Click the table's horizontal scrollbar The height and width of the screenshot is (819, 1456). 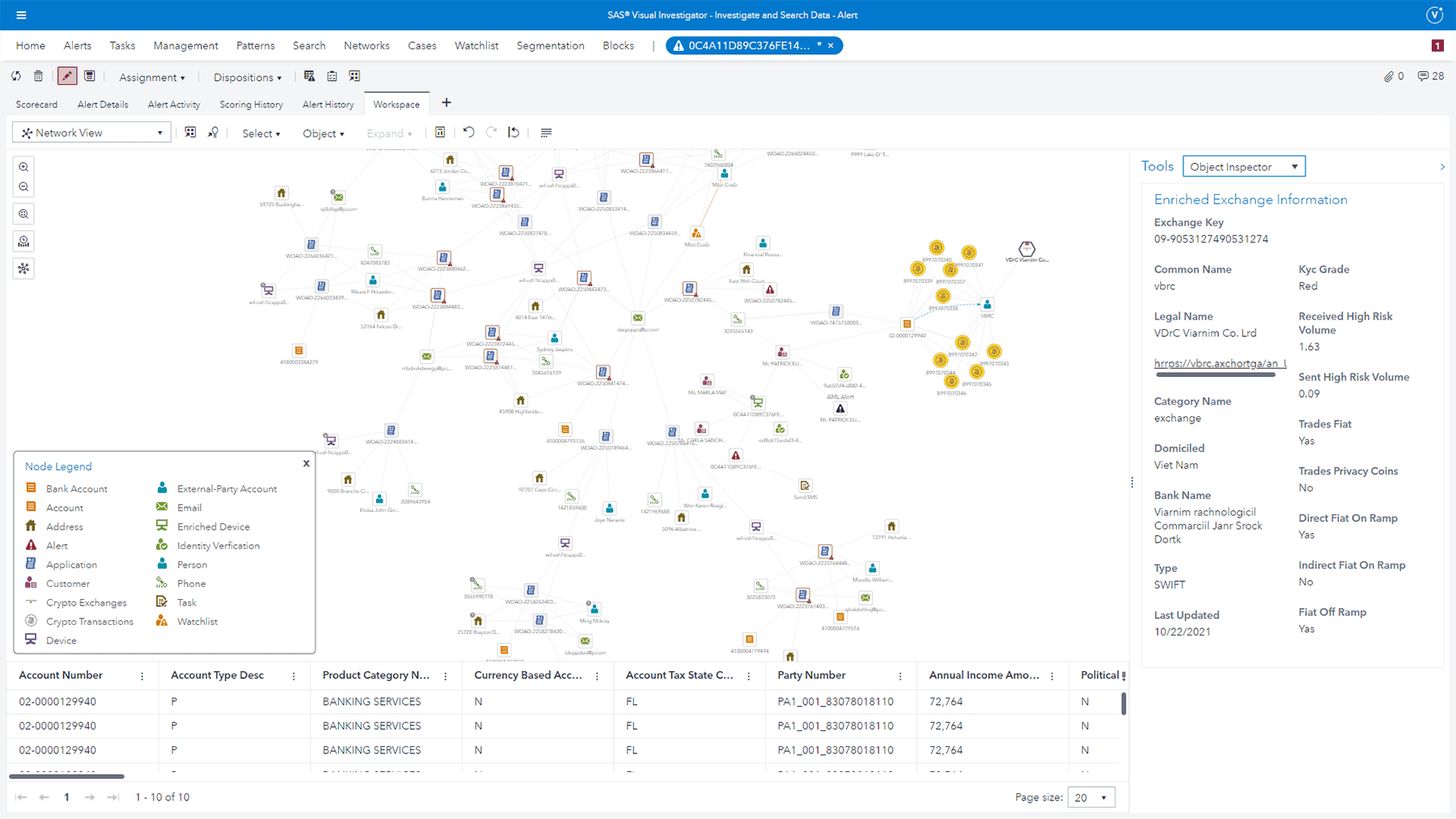tap(66, 776)
